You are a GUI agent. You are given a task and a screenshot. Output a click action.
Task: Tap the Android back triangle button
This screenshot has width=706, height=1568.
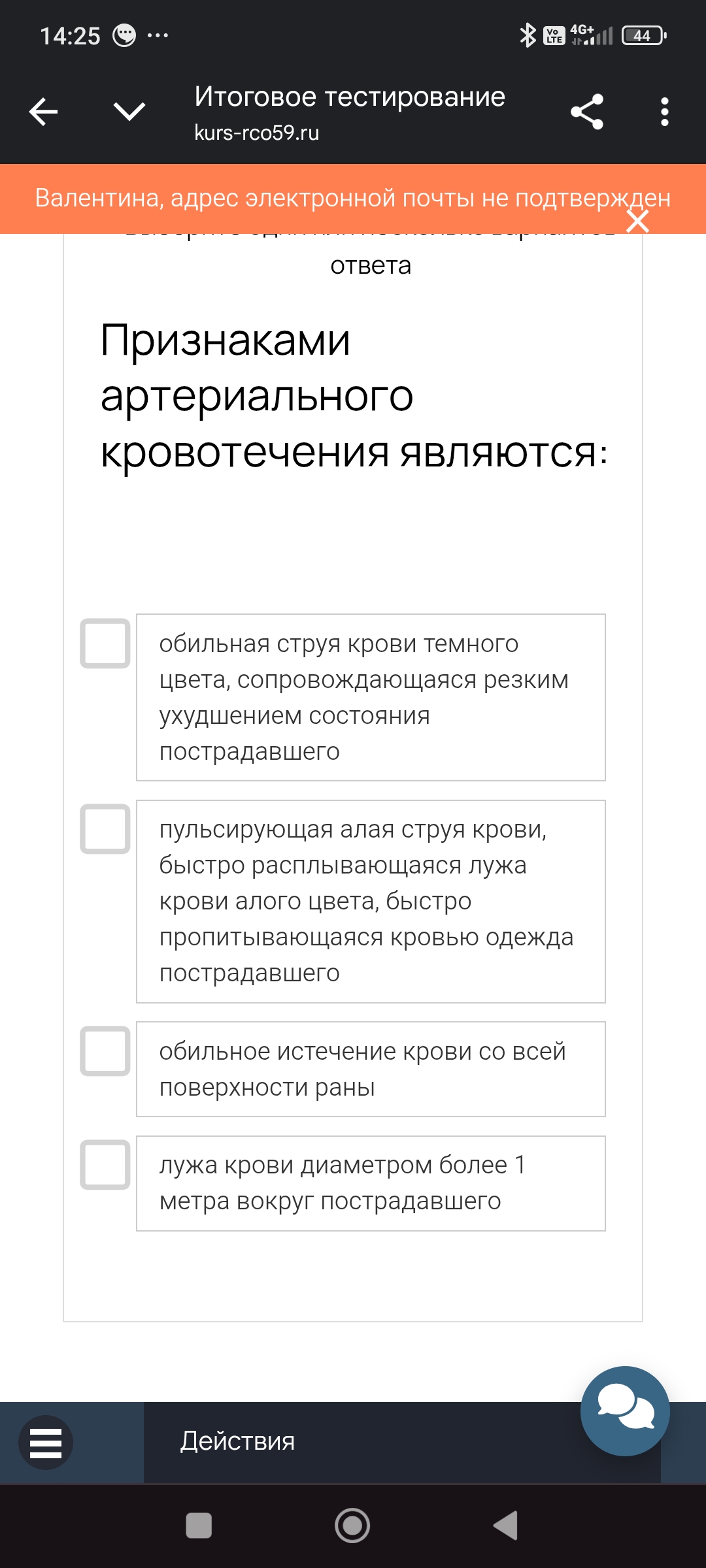(x=506, y=1526)
